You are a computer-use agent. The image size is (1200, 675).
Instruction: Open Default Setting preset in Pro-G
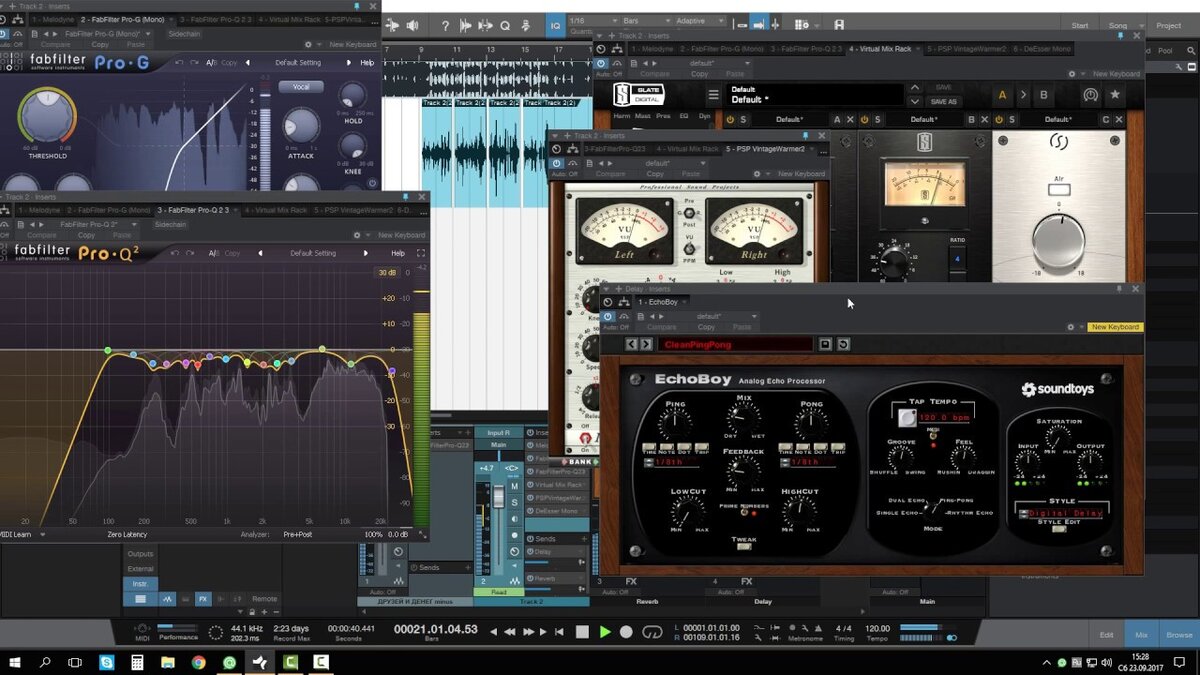click(x=298, y=62)
